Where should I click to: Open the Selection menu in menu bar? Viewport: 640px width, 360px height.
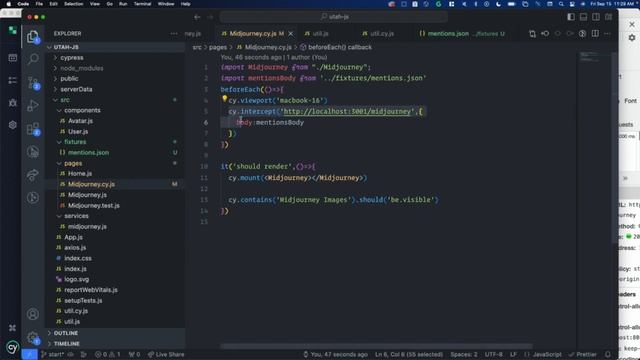click(x=73, y=4)
